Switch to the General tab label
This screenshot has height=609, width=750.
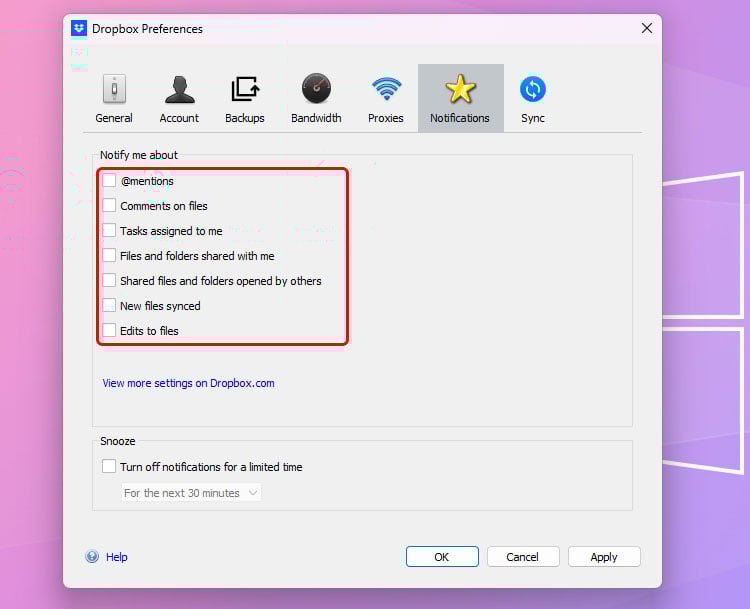click(114, 118)
